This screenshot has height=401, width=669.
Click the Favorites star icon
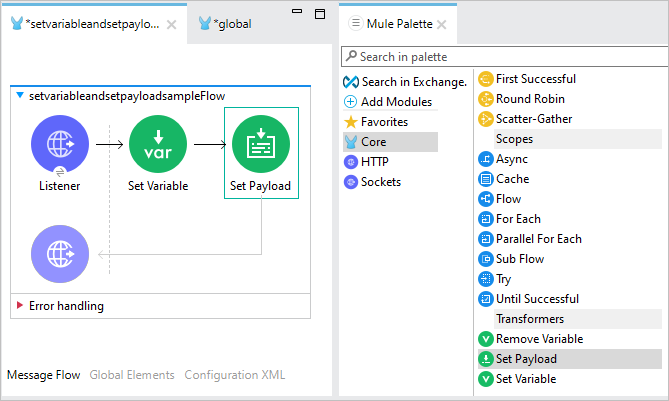point(351,122)
